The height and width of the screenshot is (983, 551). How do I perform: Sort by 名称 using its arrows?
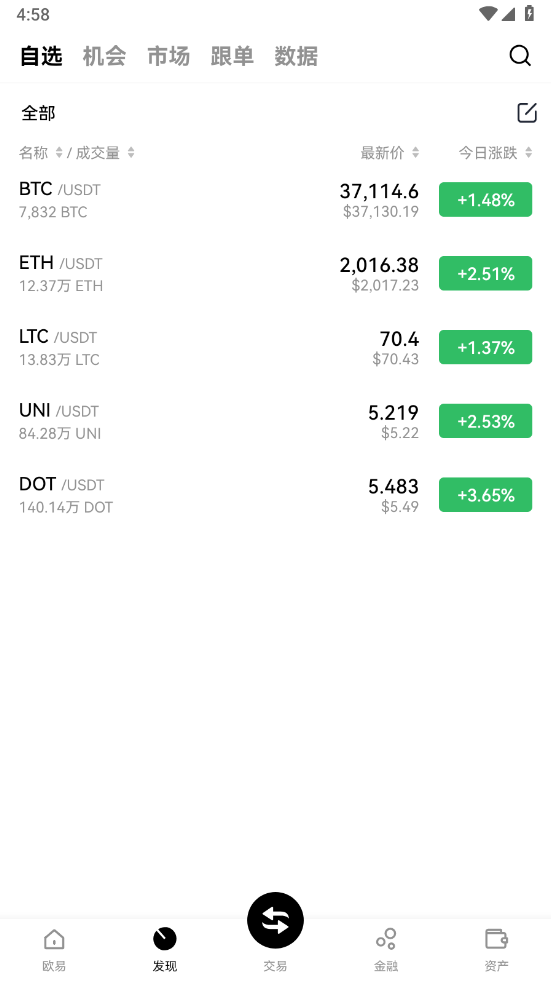coord(59,152)
